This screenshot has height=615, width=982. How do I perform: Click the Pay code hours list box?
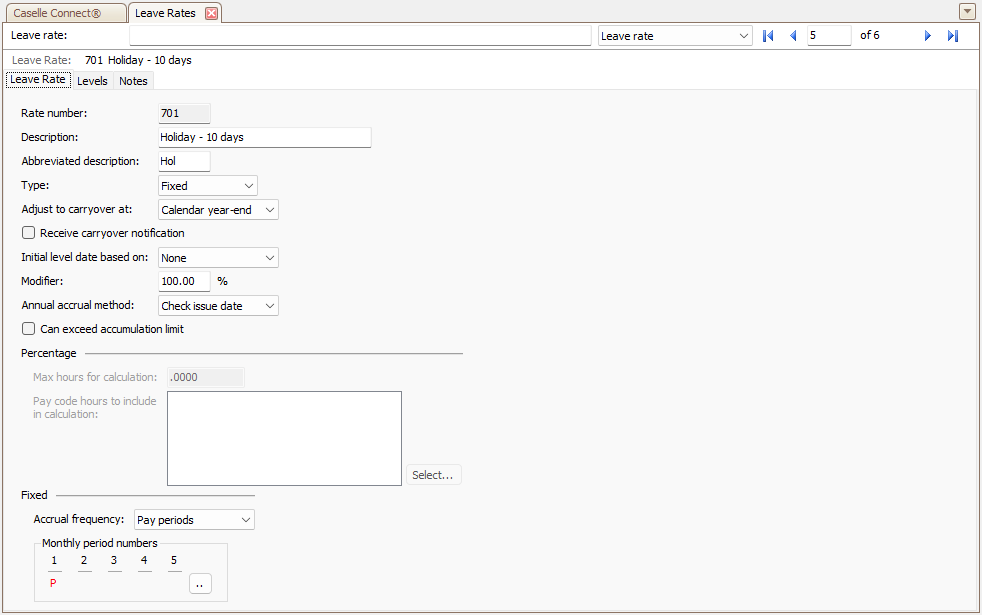click(284, 438)
